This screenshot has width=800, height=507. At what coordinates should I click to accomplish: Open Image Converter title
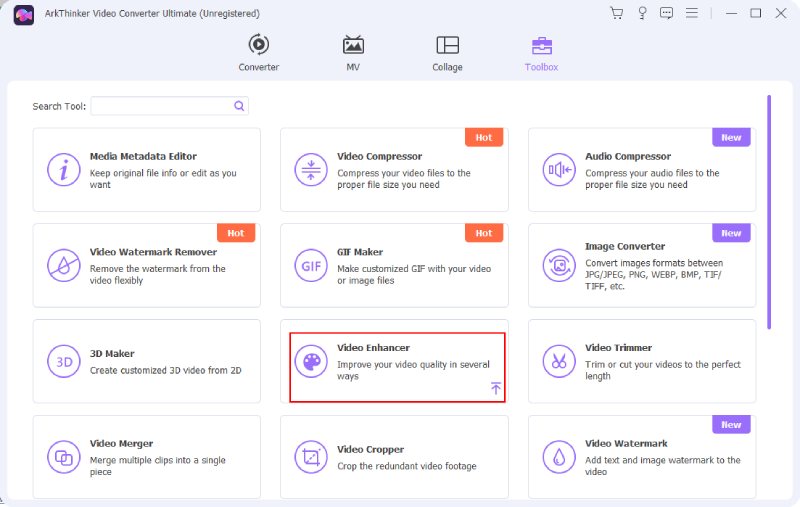[x=624, y=246]
